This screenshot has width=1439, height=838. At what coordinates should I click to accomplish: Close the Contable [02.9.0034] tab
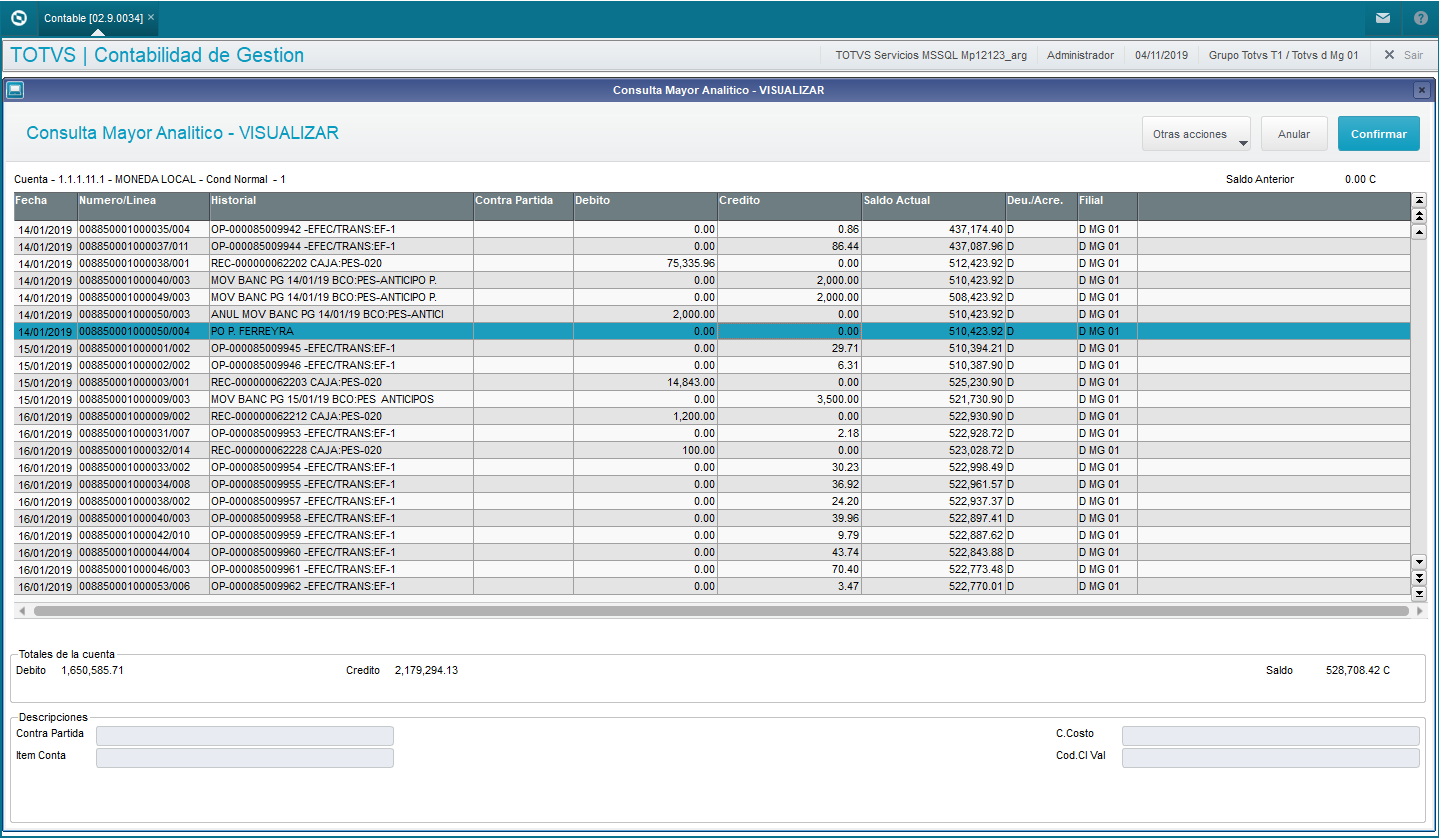click(151, 18)
